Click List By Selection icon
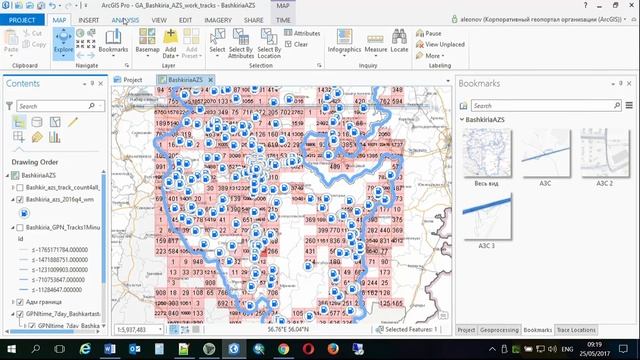640x360 pixels. coord(55,122)
